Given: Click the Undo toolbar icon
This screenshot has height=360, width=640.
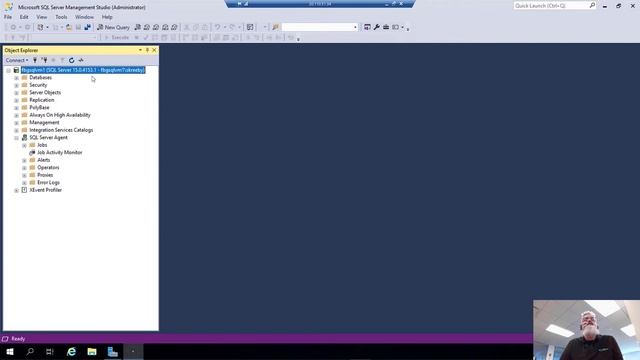Looking at the screenshot, I should click(x=218, y=27).
